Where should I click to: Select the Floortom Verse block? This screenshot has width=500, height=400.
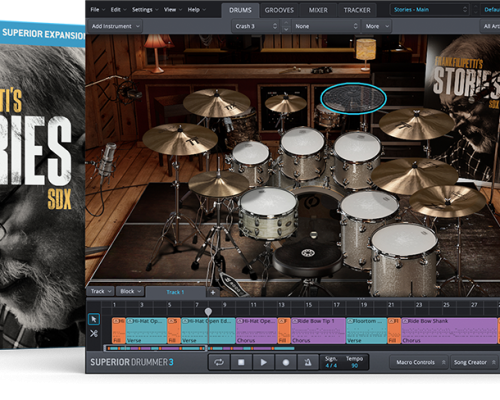[367, 331]
